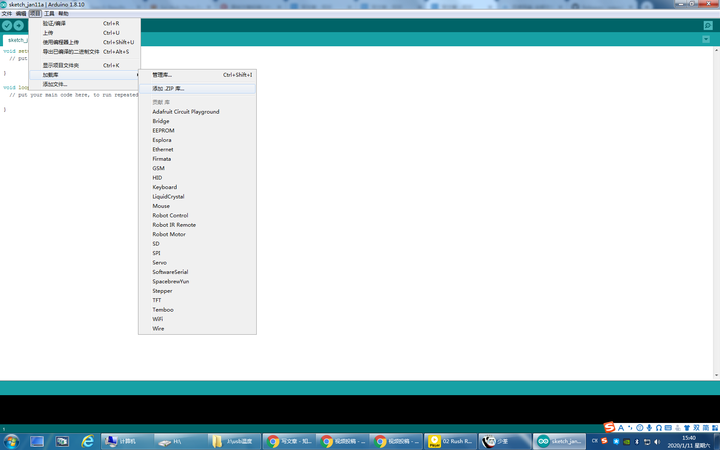Include the Robot IR Remote library

pos(197,225)
